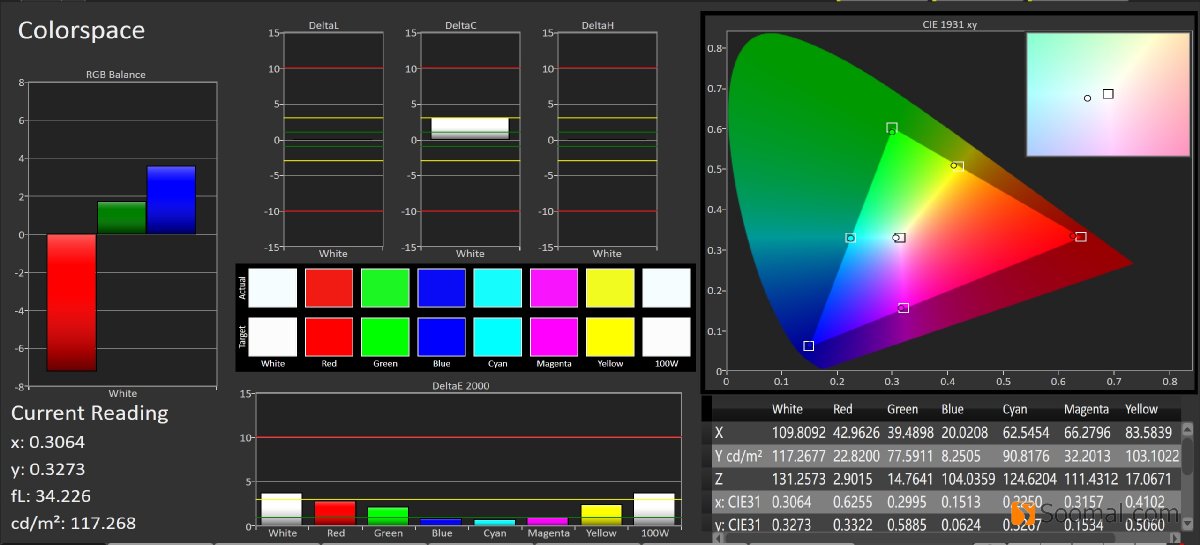Select the 100W target swatch

[666, 336]
